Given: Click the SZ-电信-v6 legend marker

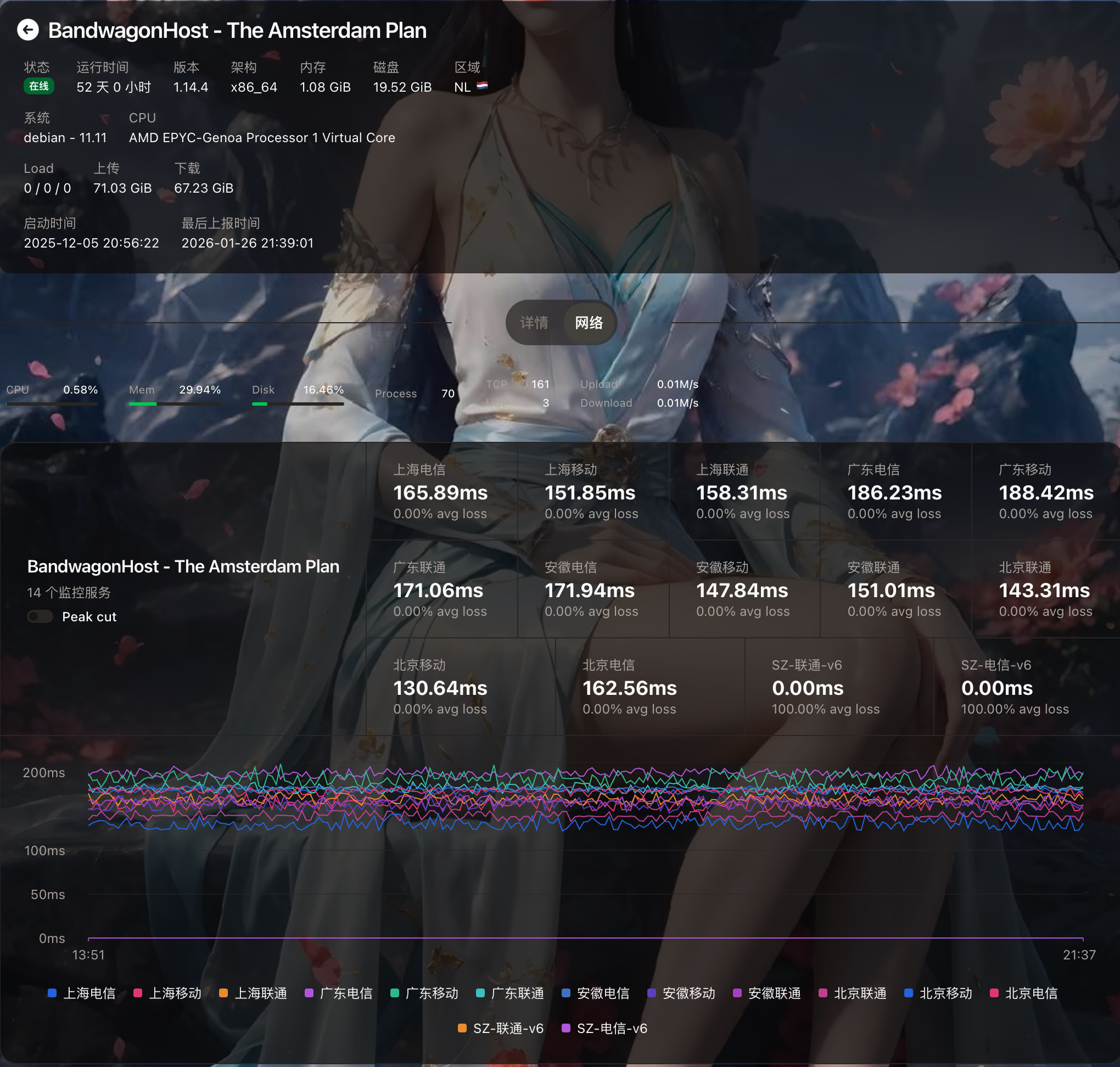Looking at the screenshot, I should pos(566,1029).
